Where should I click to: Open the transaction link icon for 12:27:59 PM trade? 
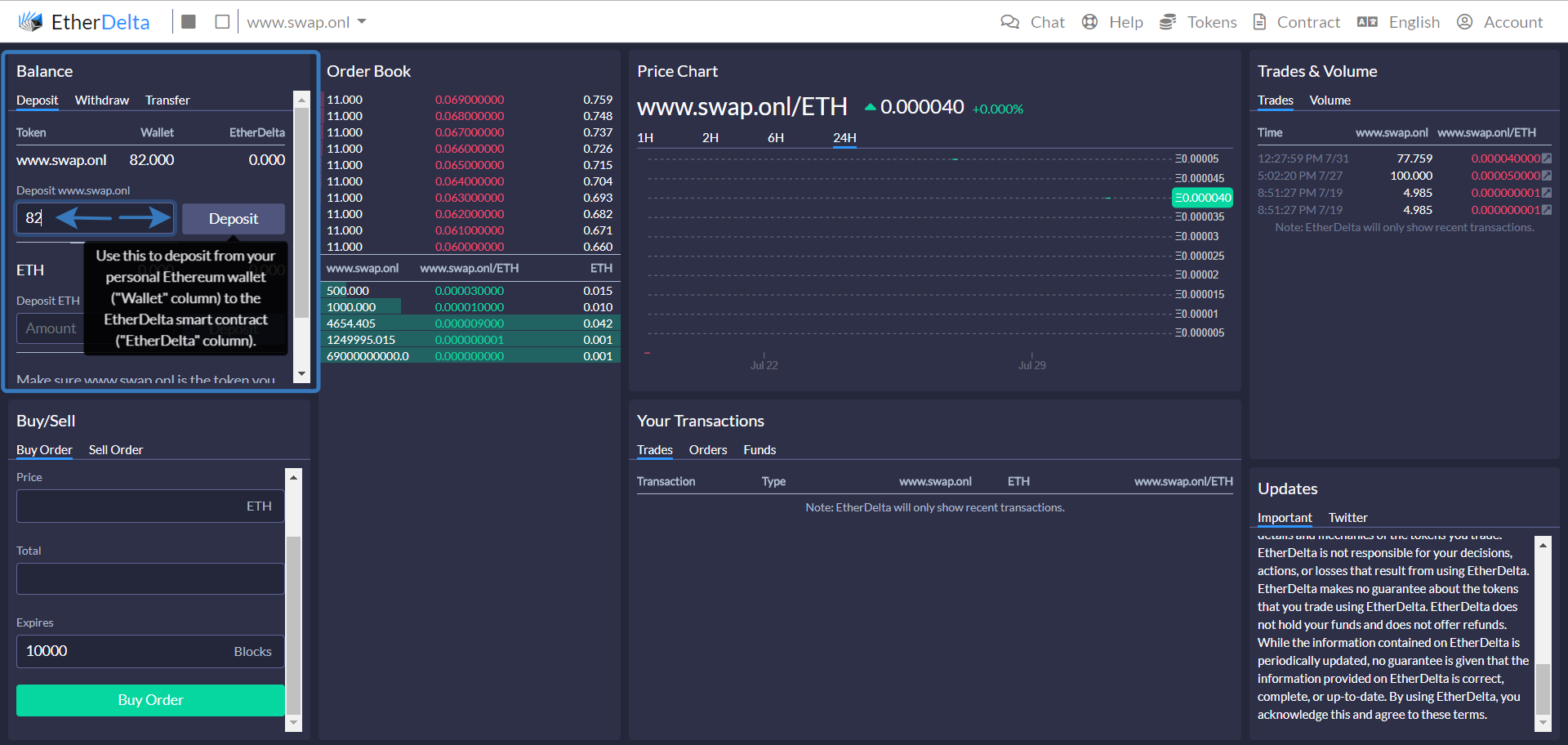[x=1547, y=158]
